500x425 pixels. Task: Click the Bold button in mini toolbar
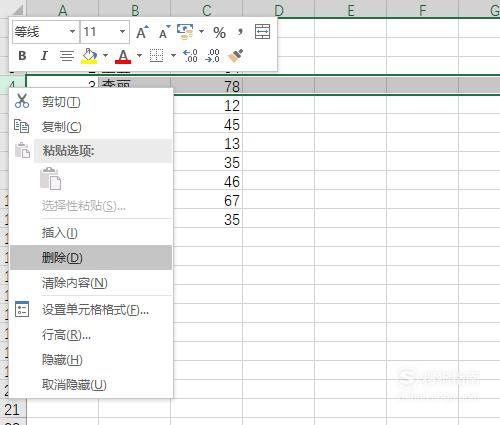tap(22, 56)
